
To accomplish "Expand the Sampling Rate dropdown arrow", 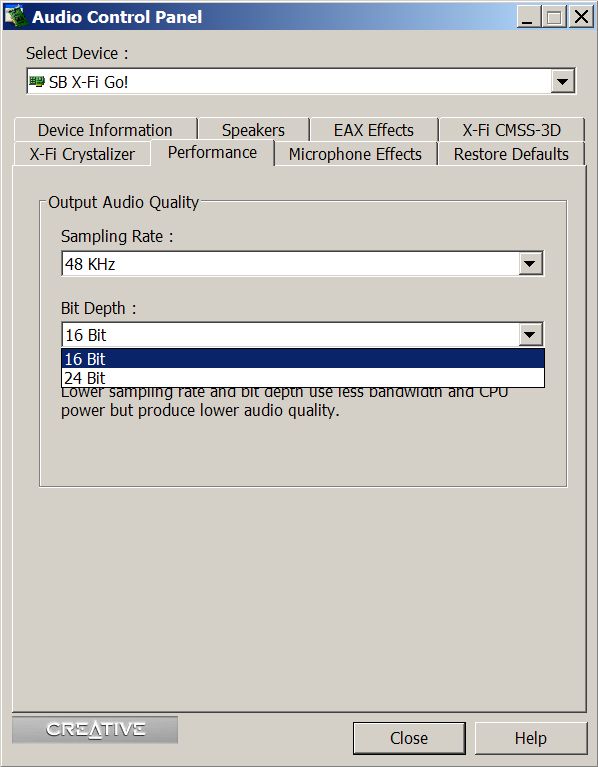I will point(530,264).
